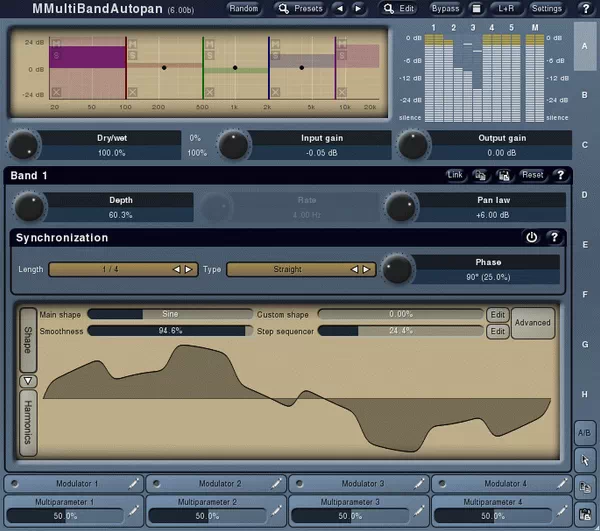Adjust the Smoothness 94.6% slider
600x531 pixels.
pyautogui.click(x=170, y=331)
